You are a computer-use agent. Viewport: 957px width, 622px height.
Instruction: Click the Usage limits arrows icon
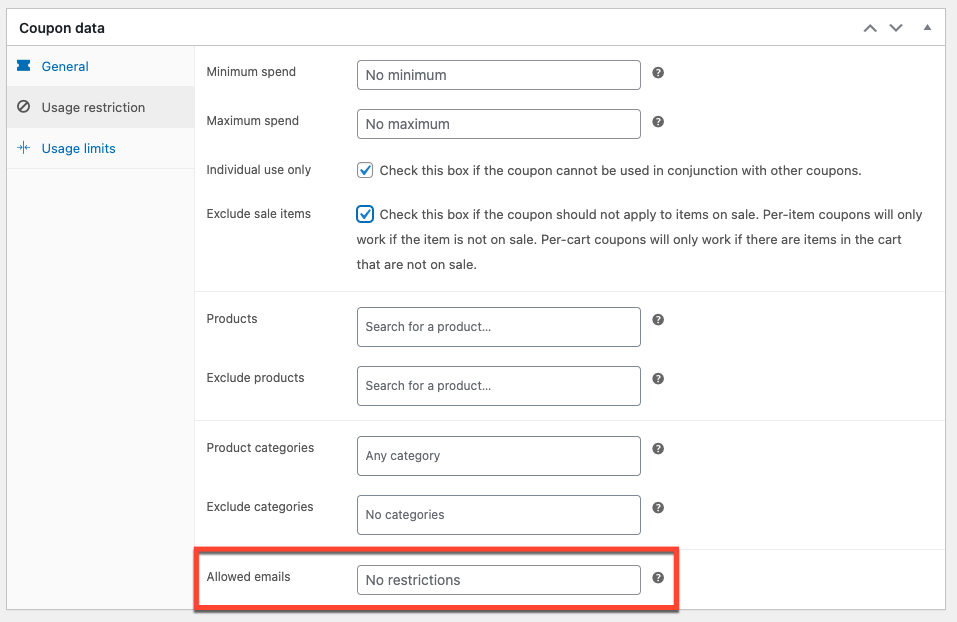tap(24, 148)
